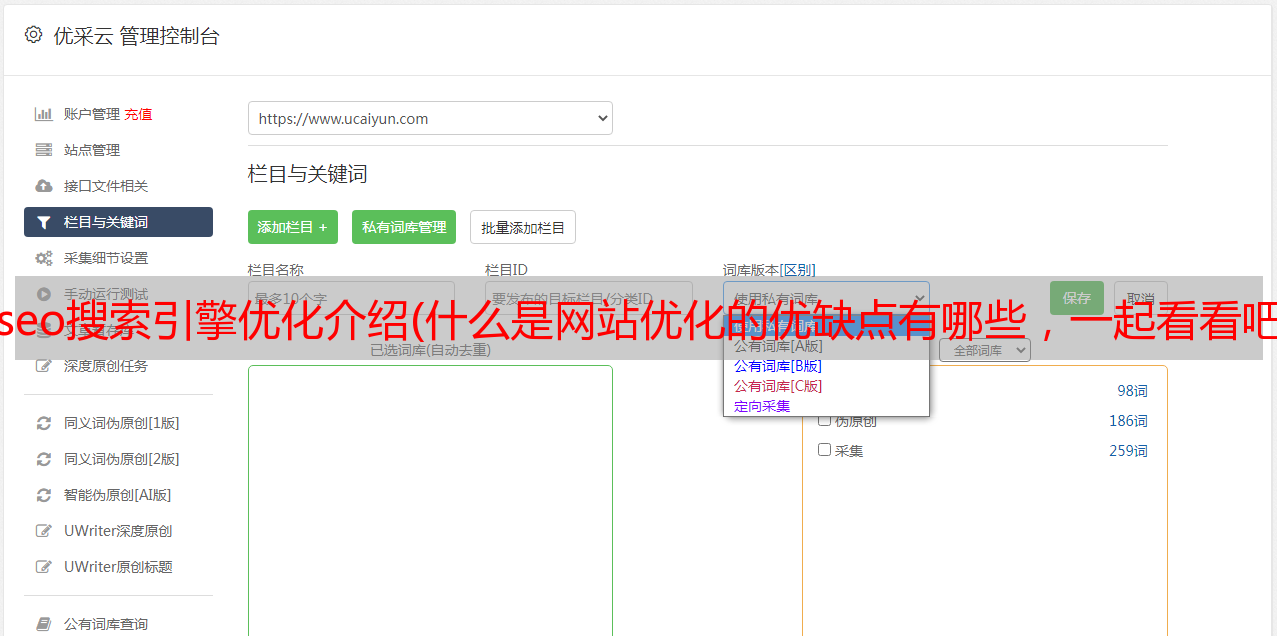Open 同义词伪原创[1版] sidebar item
The width and height of the screenshot is (1277, 636).
[x=118, y=423]
